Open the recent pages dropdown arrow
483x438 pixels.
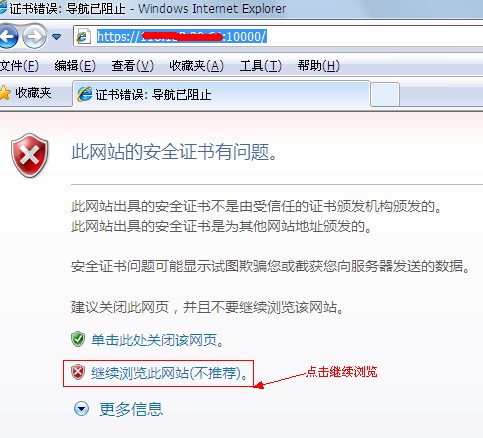coord(57,36)
